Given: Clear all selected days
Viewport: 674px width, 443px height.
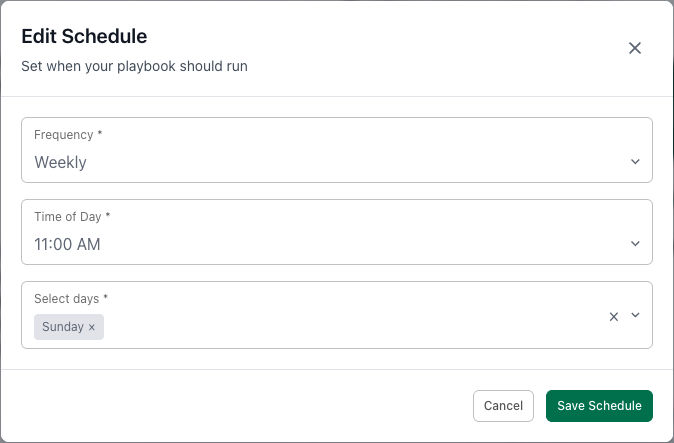Looking at the screenshot, I should tap(614, 316).
